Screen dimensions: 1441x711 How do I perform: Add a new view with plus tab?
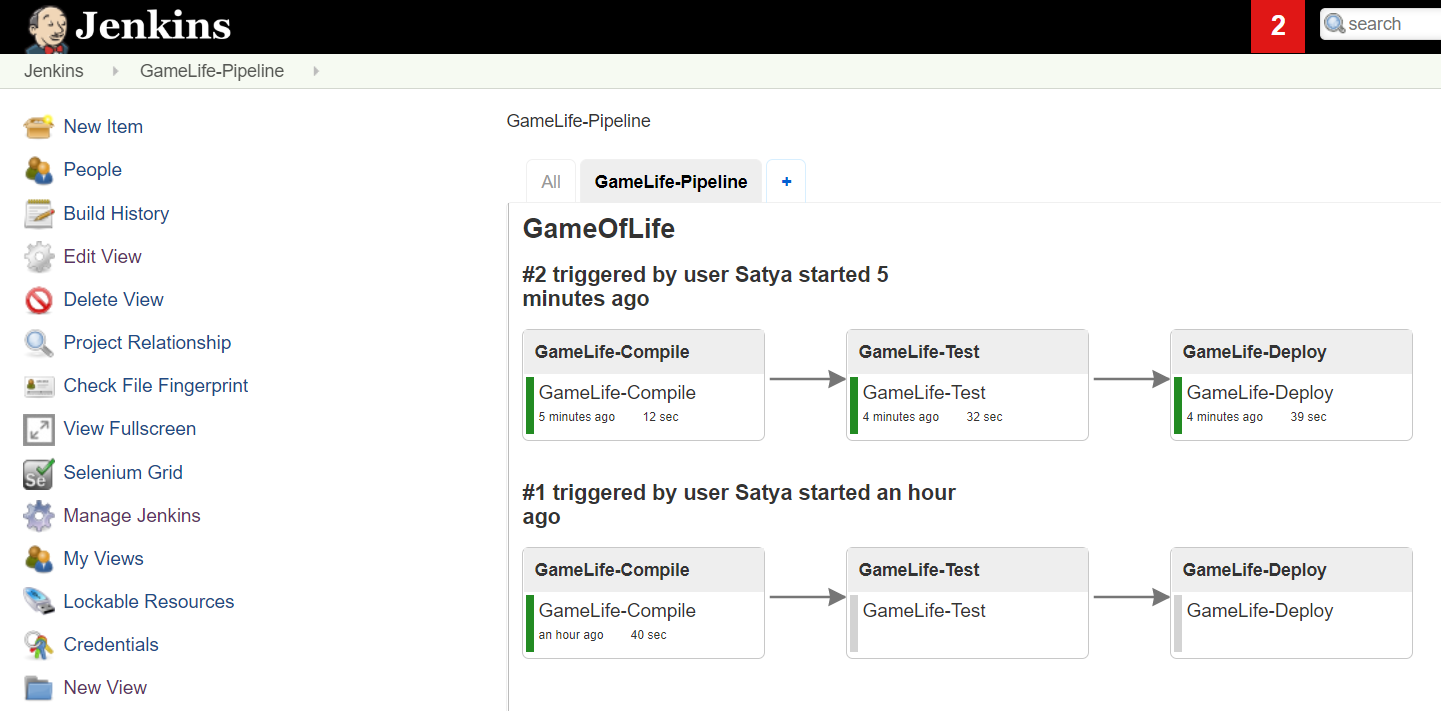(x=786, y=182)
